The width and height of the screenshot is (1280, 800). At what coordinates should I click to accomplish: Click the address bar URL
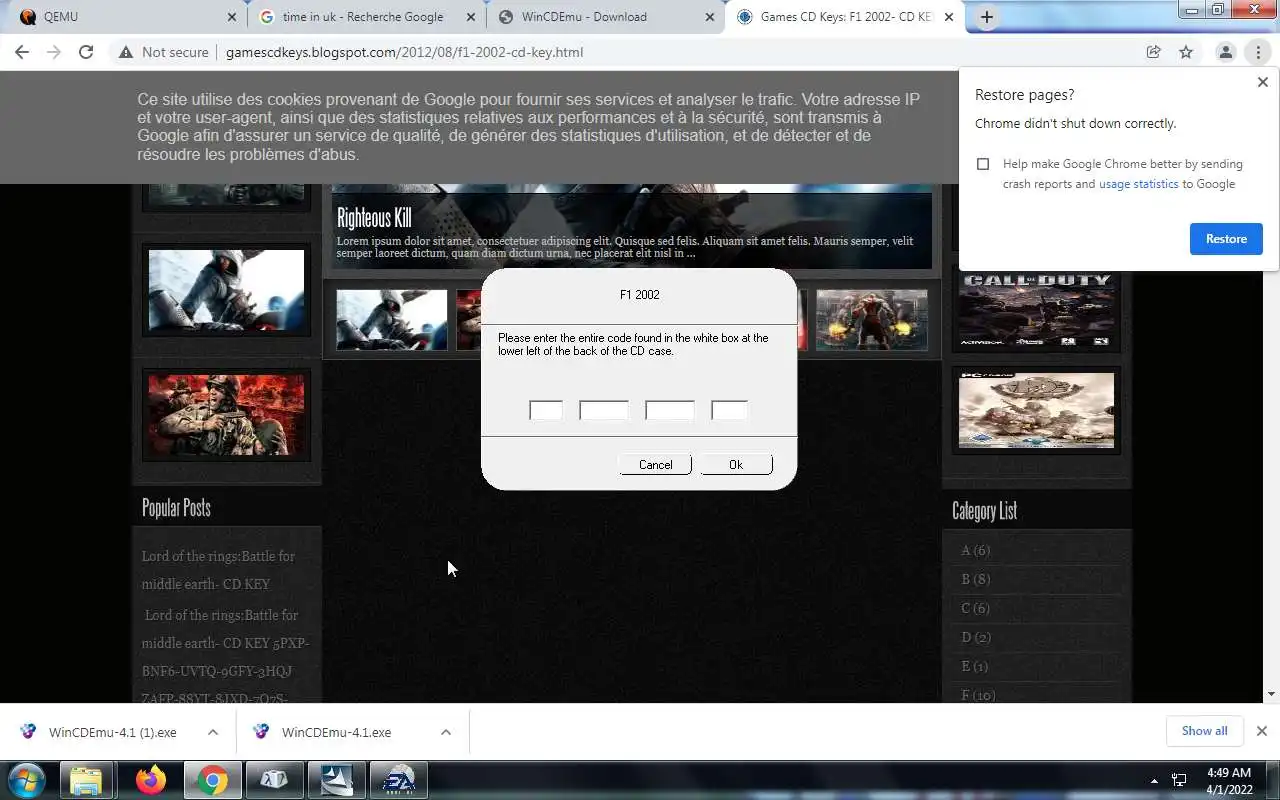[x=404, y=52]
